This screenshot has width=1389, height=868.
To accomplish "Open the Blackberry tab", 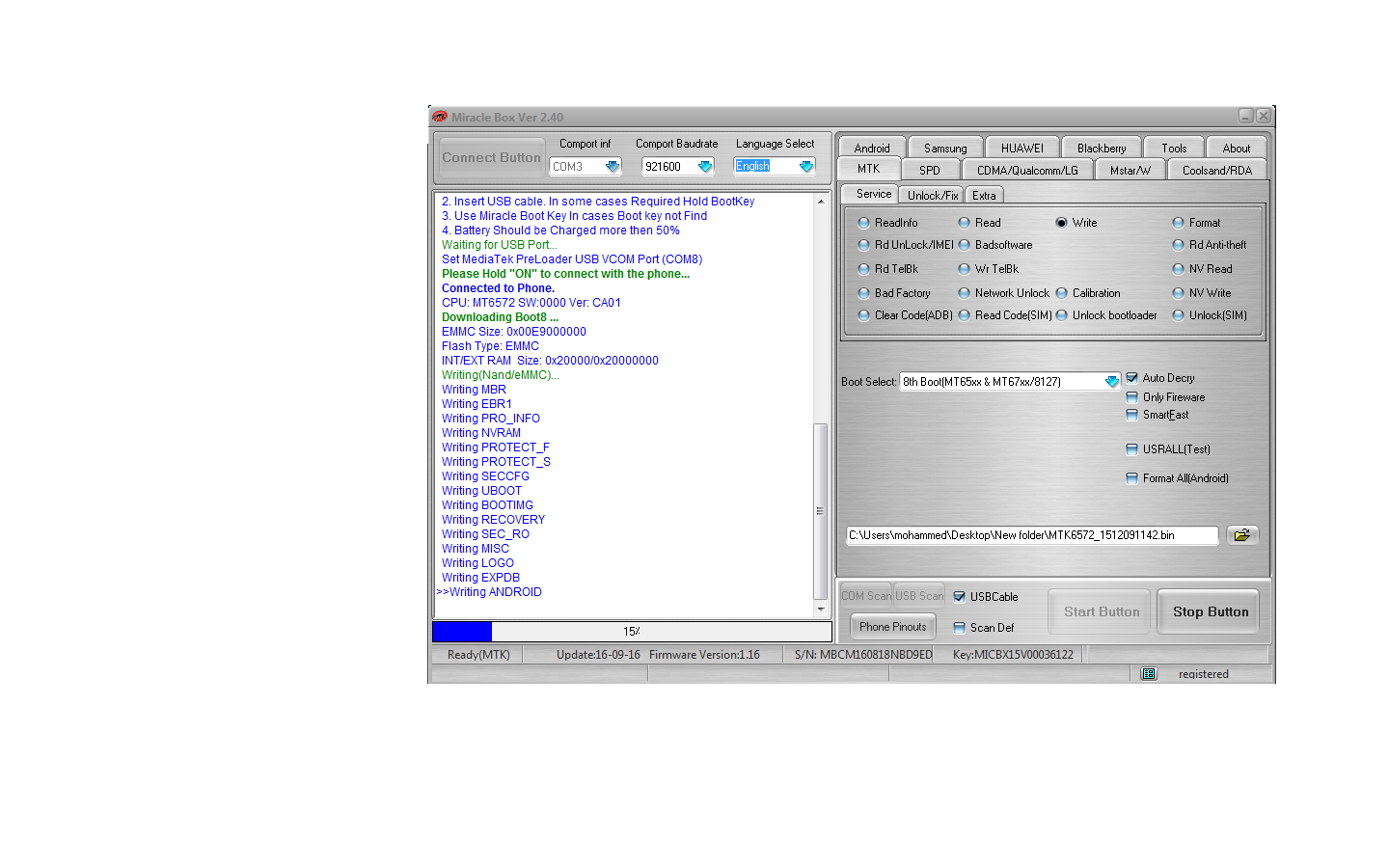I will point(1102,148).
